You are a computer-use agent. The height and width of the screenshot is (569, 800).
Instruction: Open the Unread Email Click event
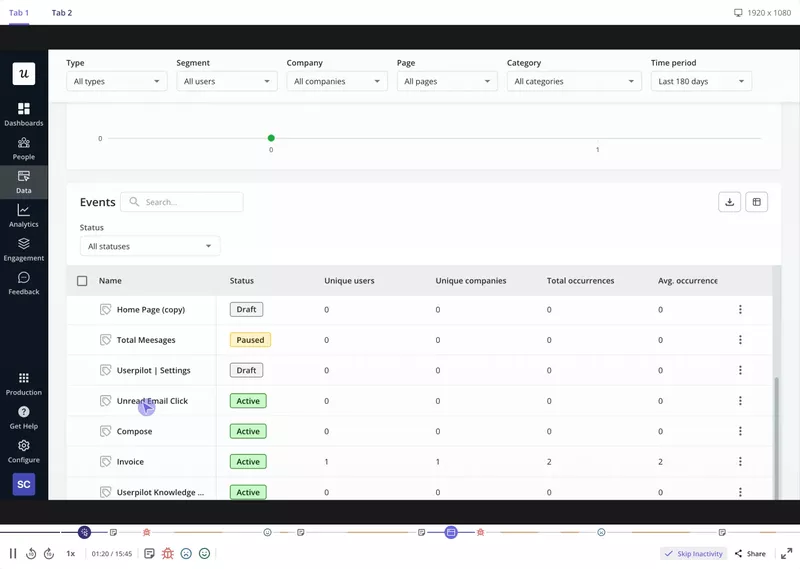[152, 401]
